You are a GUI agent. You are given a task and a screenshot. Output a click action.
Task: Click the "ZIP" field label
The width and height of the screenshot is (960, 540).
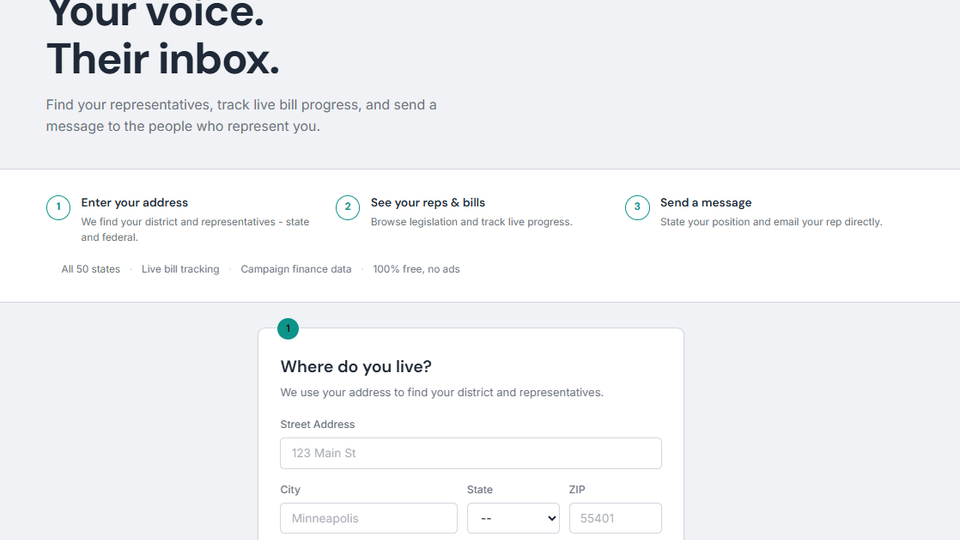(x=577, y=490)
